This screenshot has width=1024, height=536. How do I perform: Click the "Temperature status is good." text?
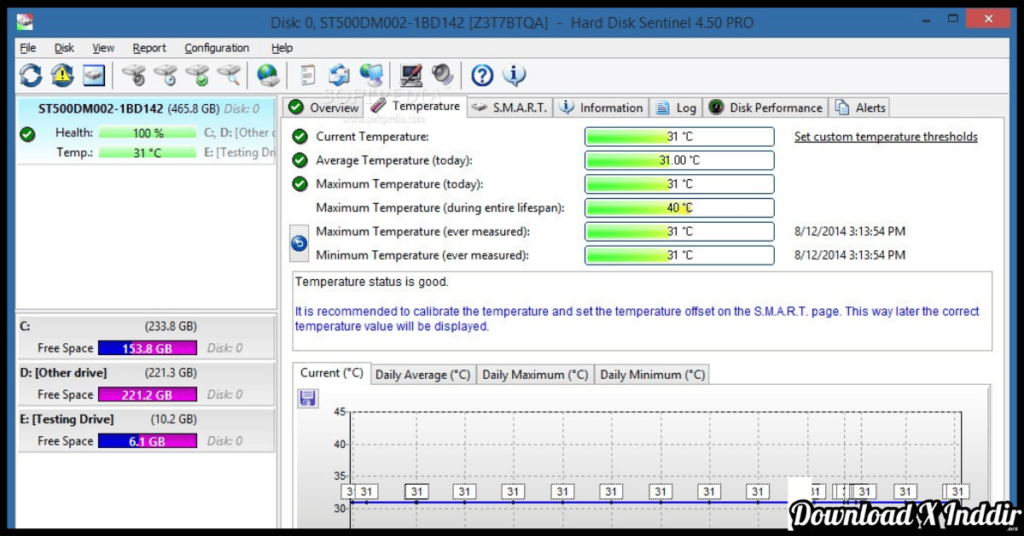tap(372, 281)
